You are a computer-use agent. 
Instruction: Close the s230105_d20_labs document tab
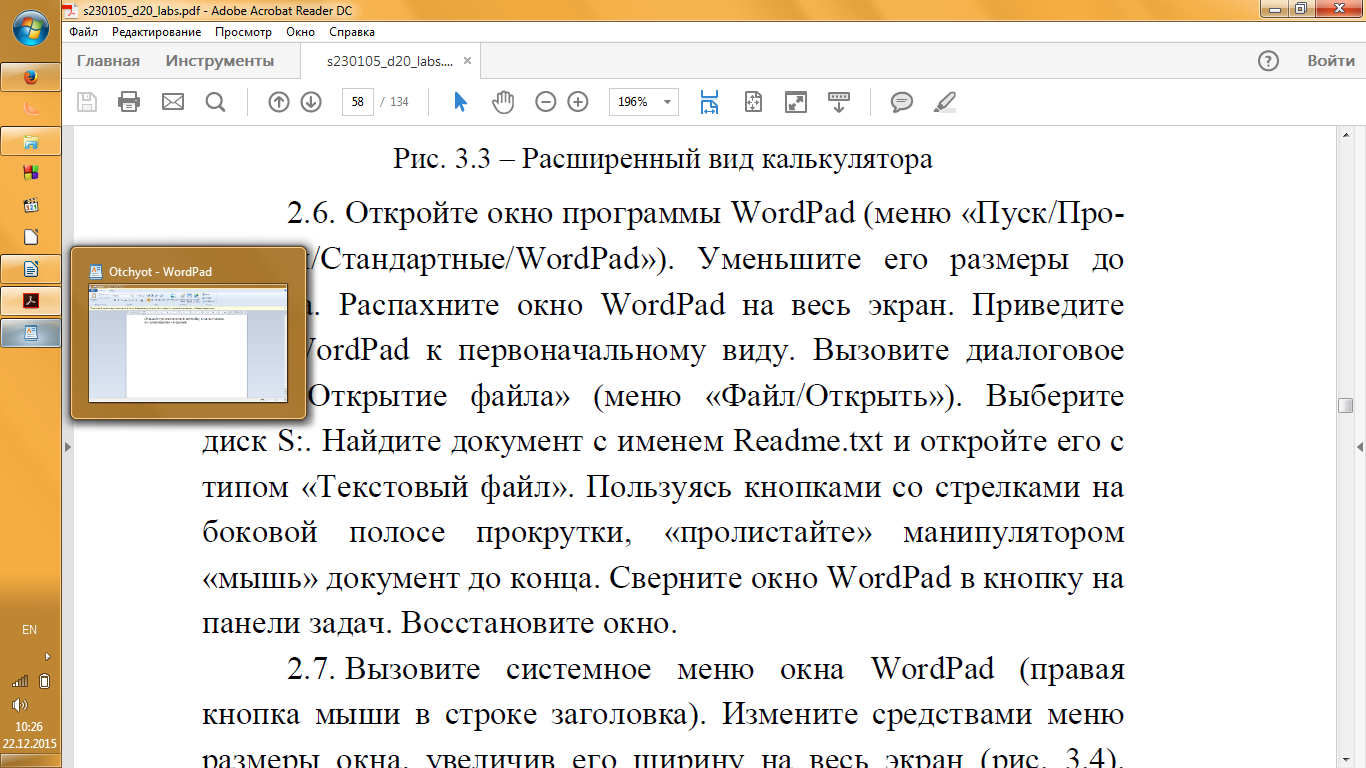[466, 61]
